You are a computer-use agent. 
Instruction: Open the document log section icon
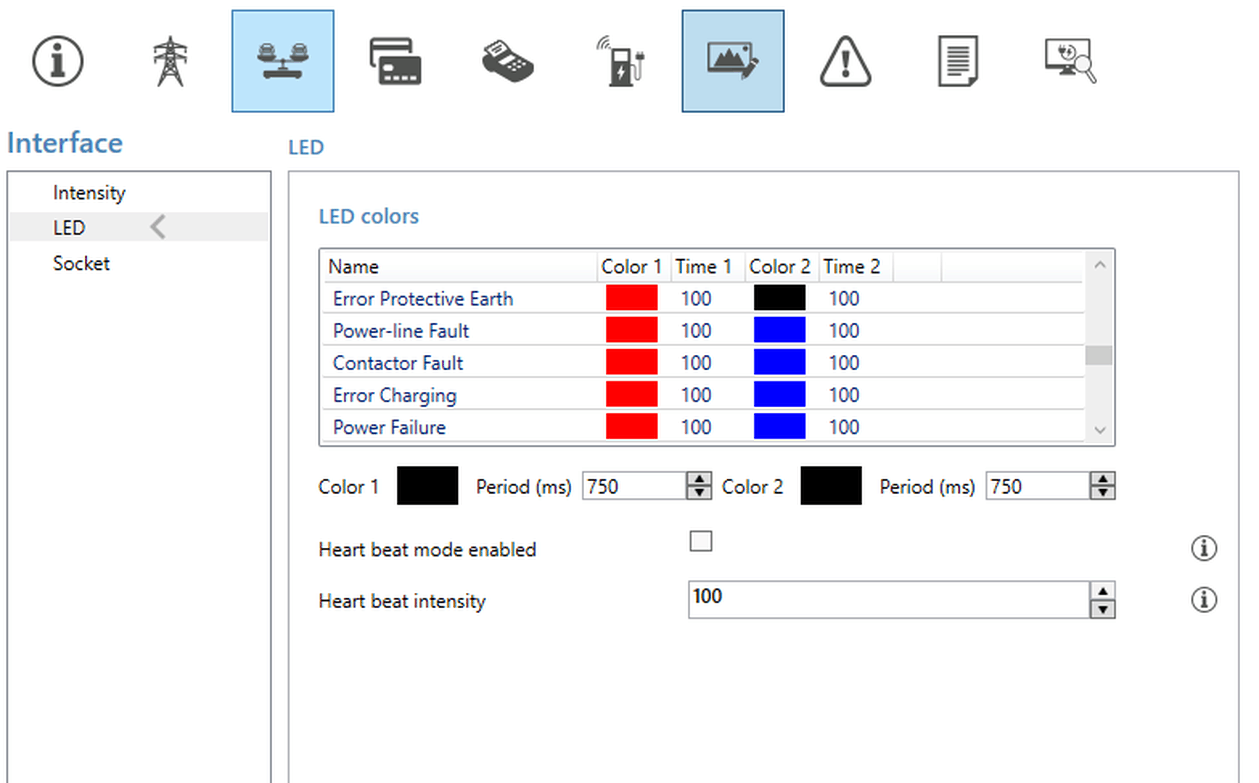958,61
